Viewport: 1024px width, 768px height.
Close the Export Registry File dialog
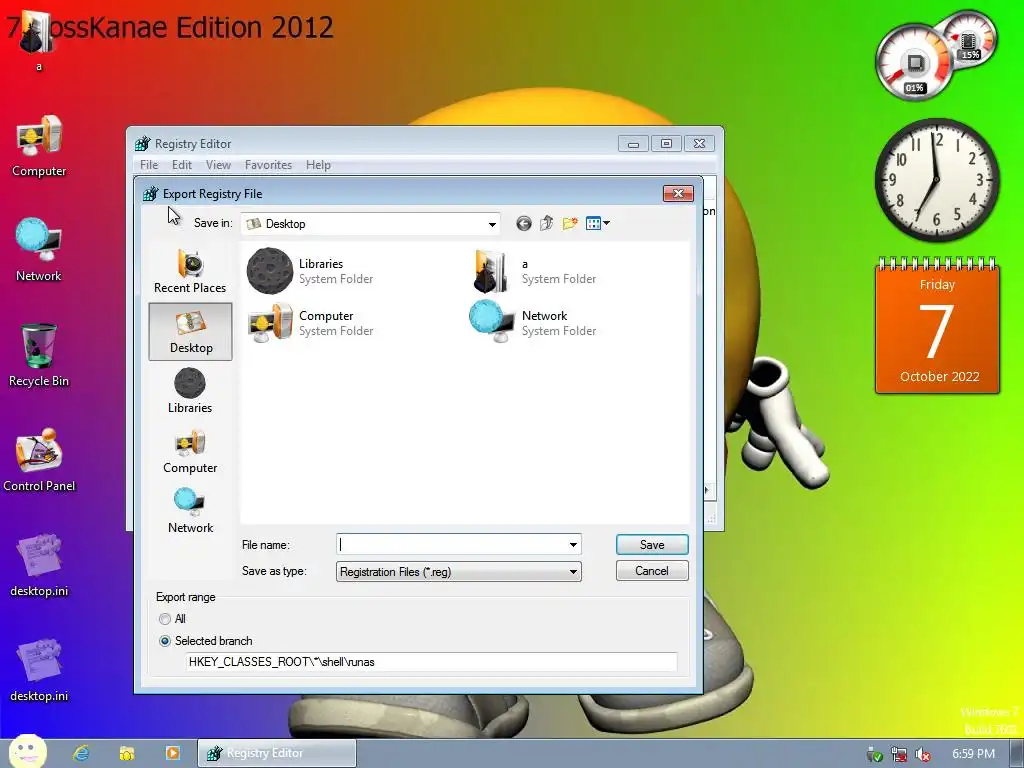(x=678, y=193)
